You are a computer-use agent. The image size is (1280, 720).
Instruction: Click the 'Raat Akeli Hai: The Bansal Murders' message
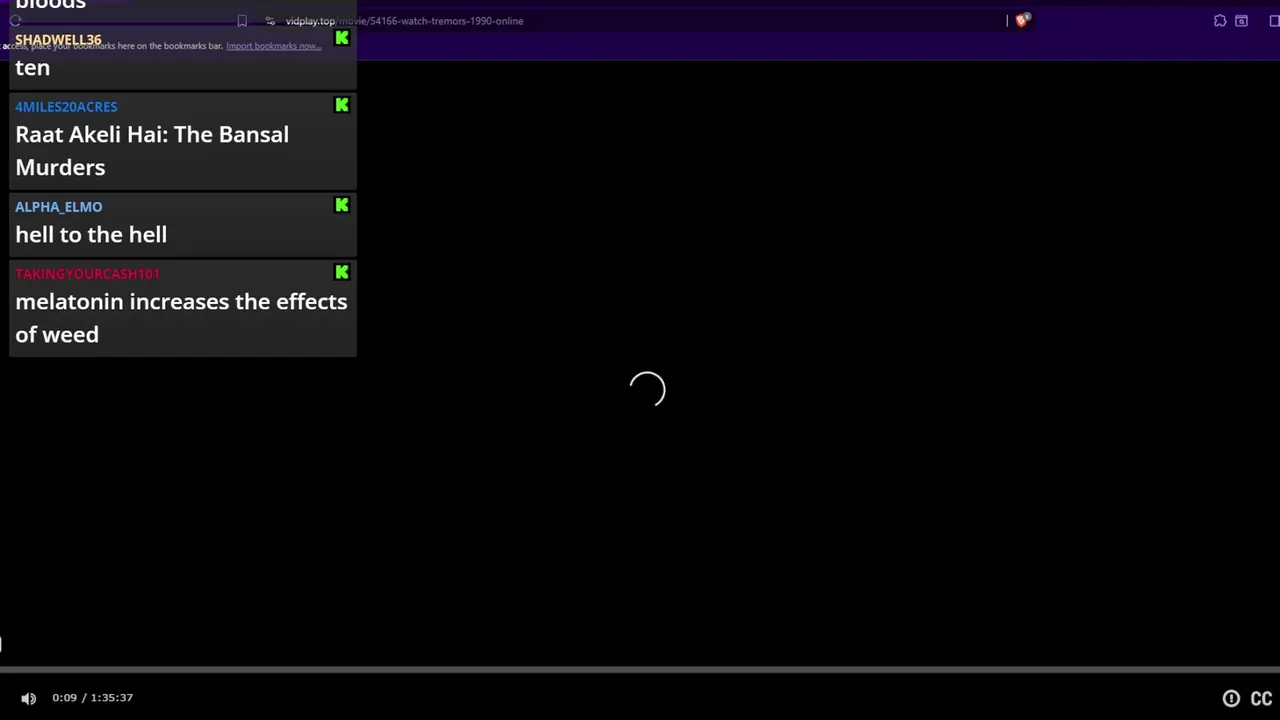(152, 151)
